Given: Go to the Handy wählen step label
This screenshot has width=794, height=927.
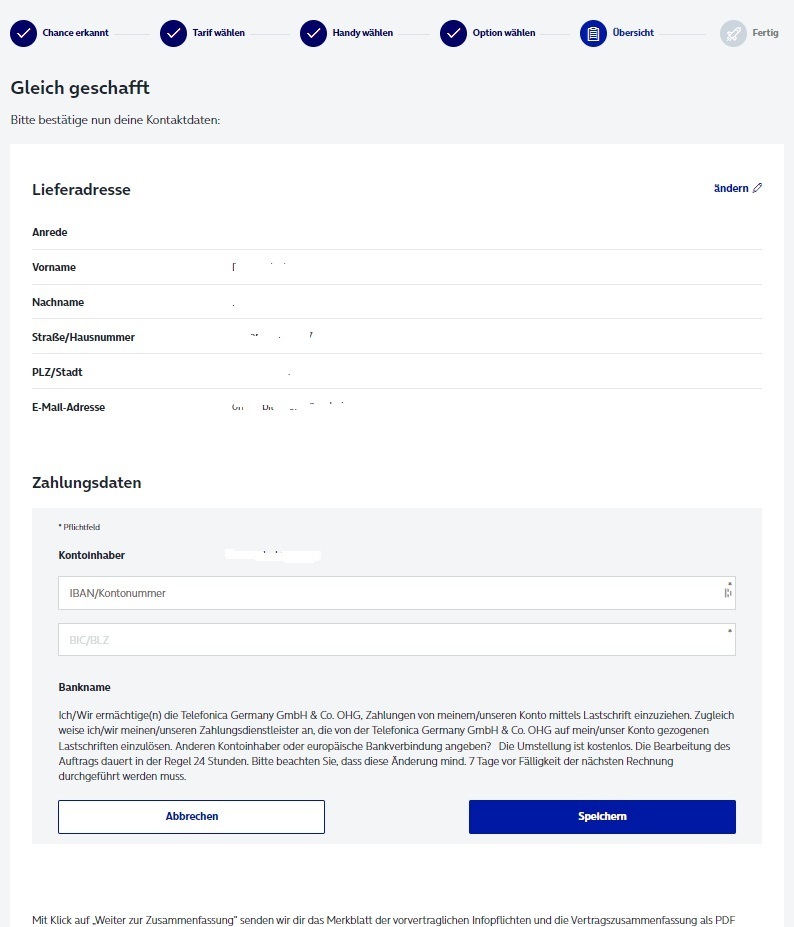Looking at the screenshot, I should point(362,33).
